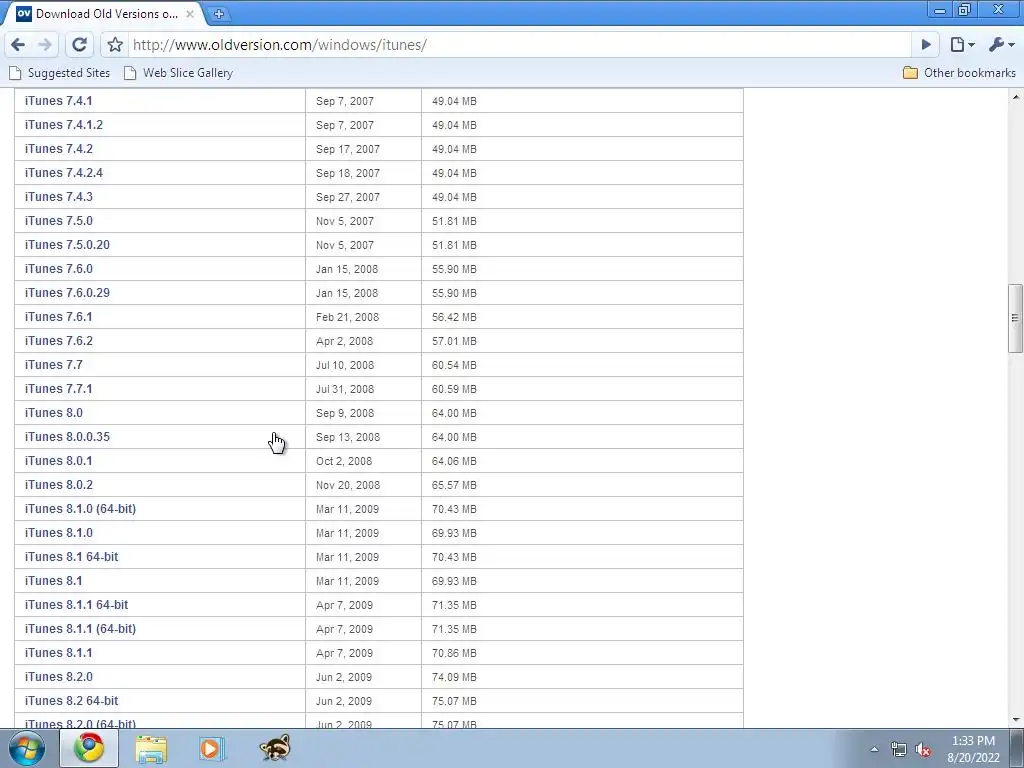Image resolution: width=1024 pixels, height=768 pixels.
Task: Click the scrollbar down arrow
Action: 1016,720
